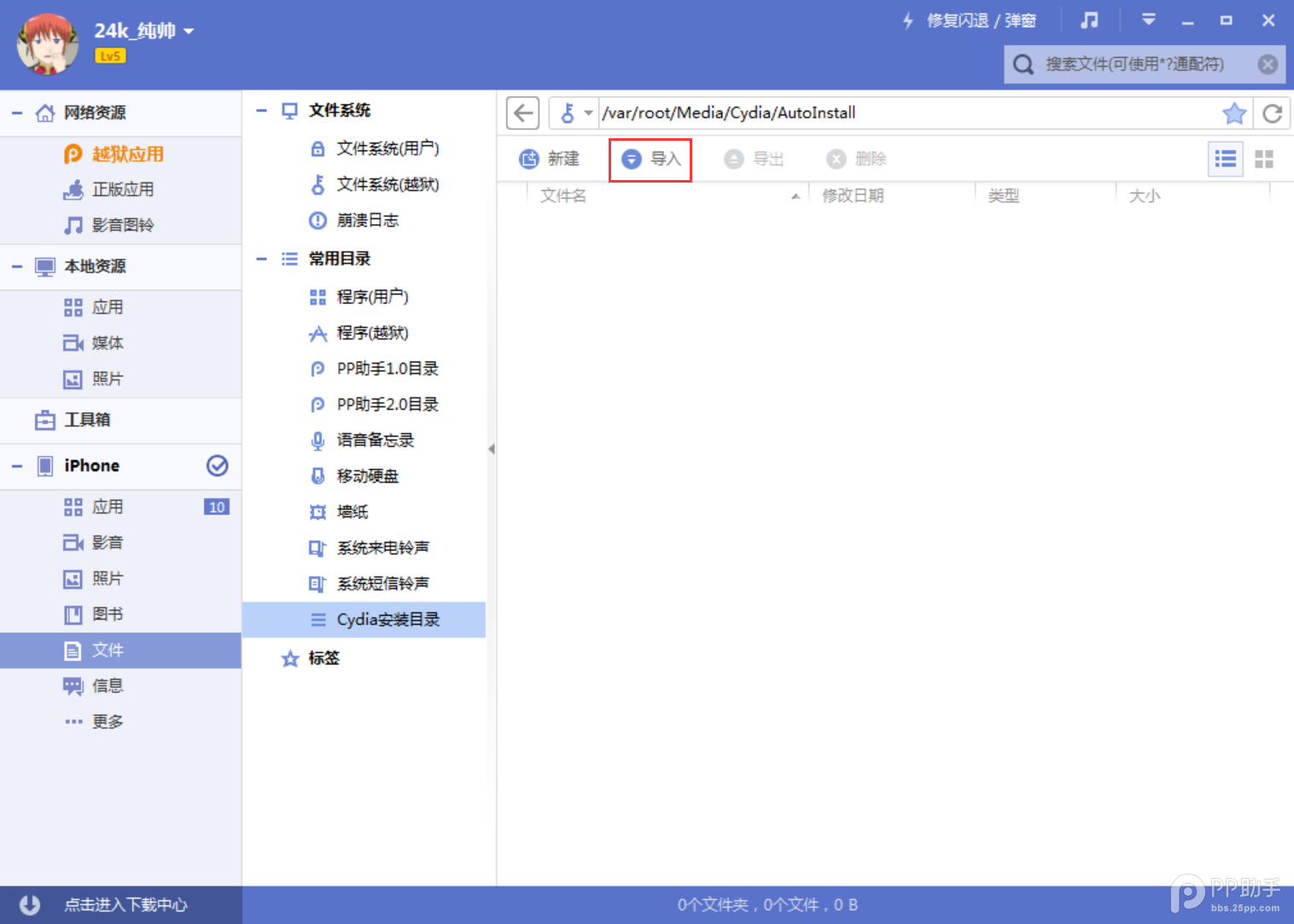The height and width of the screenshot is (924, 1294).
Task: Collapse the directory tree panel handle
Action: click(492, 449)
